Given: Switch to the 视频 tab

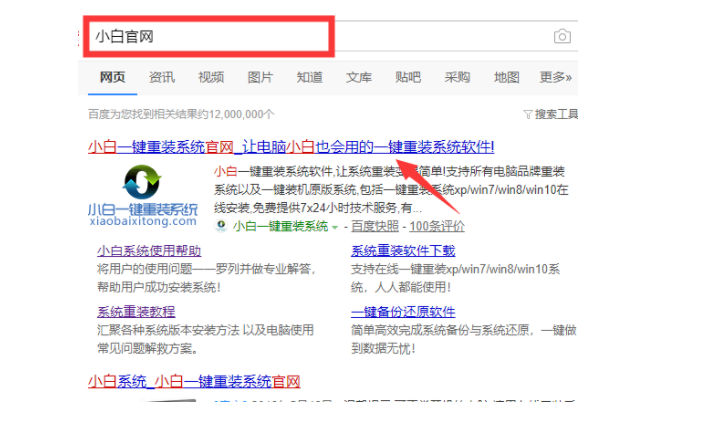Looking at the screenshot, I should point(211,77).
